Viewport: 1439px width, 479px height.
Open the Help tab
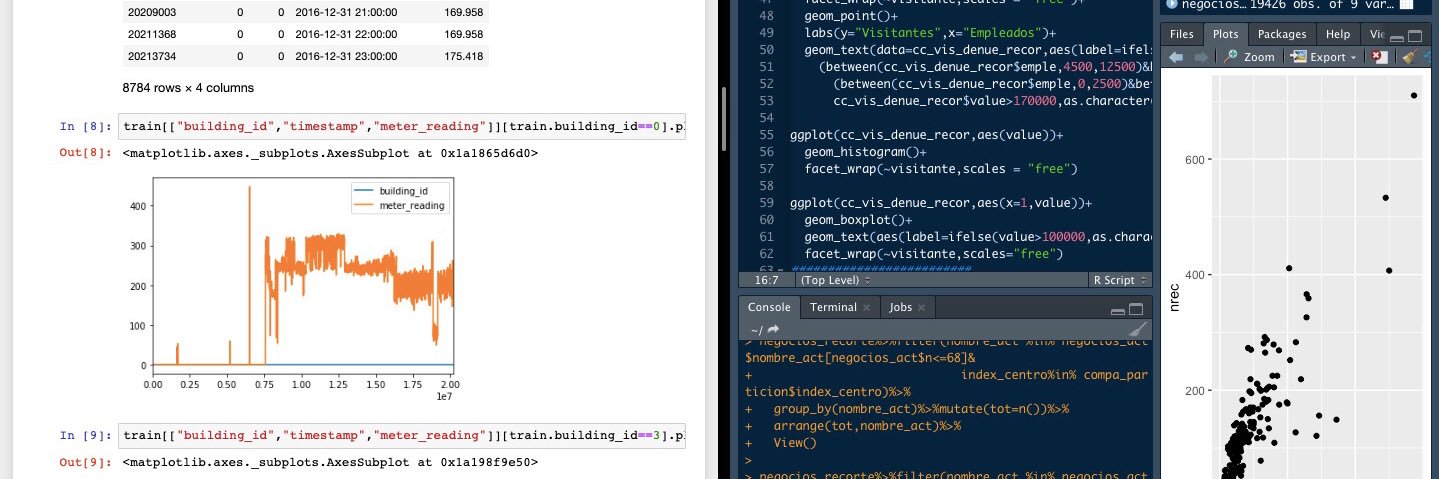pos(1338,33)
